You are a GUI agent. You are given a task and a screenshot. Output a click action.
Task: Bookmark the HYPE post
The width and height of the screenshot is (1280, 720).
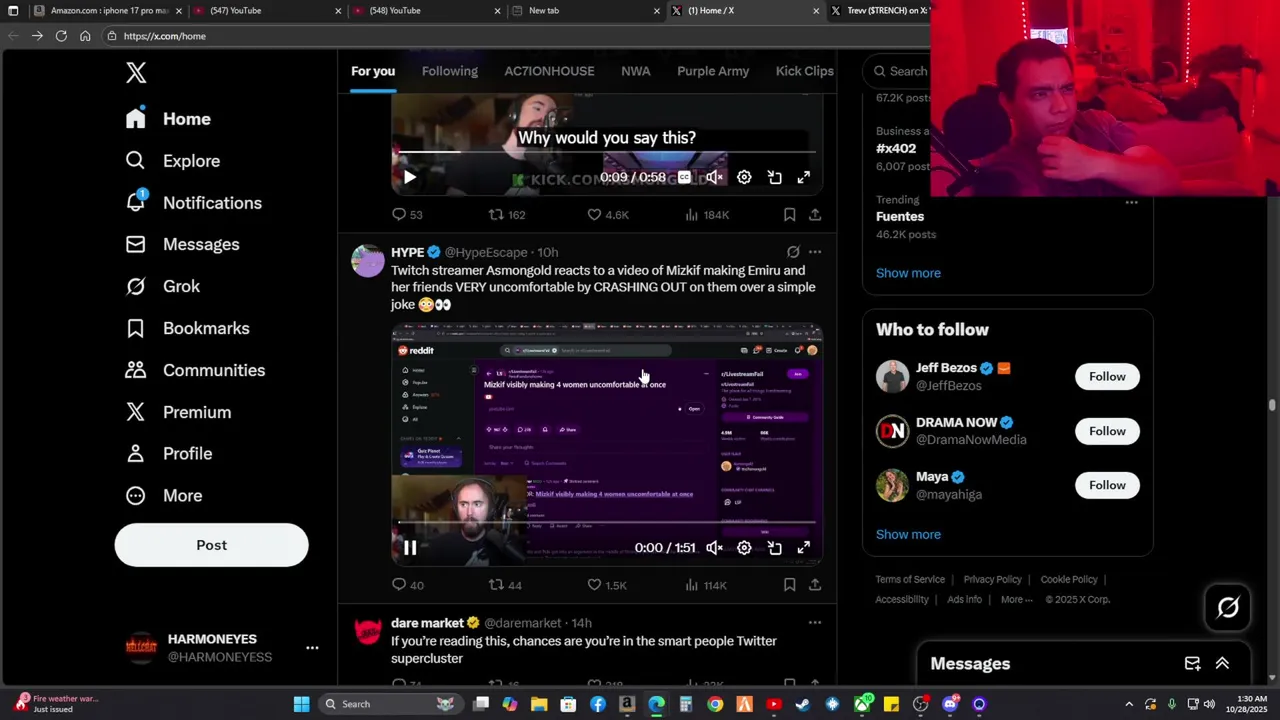coord(789,585)
